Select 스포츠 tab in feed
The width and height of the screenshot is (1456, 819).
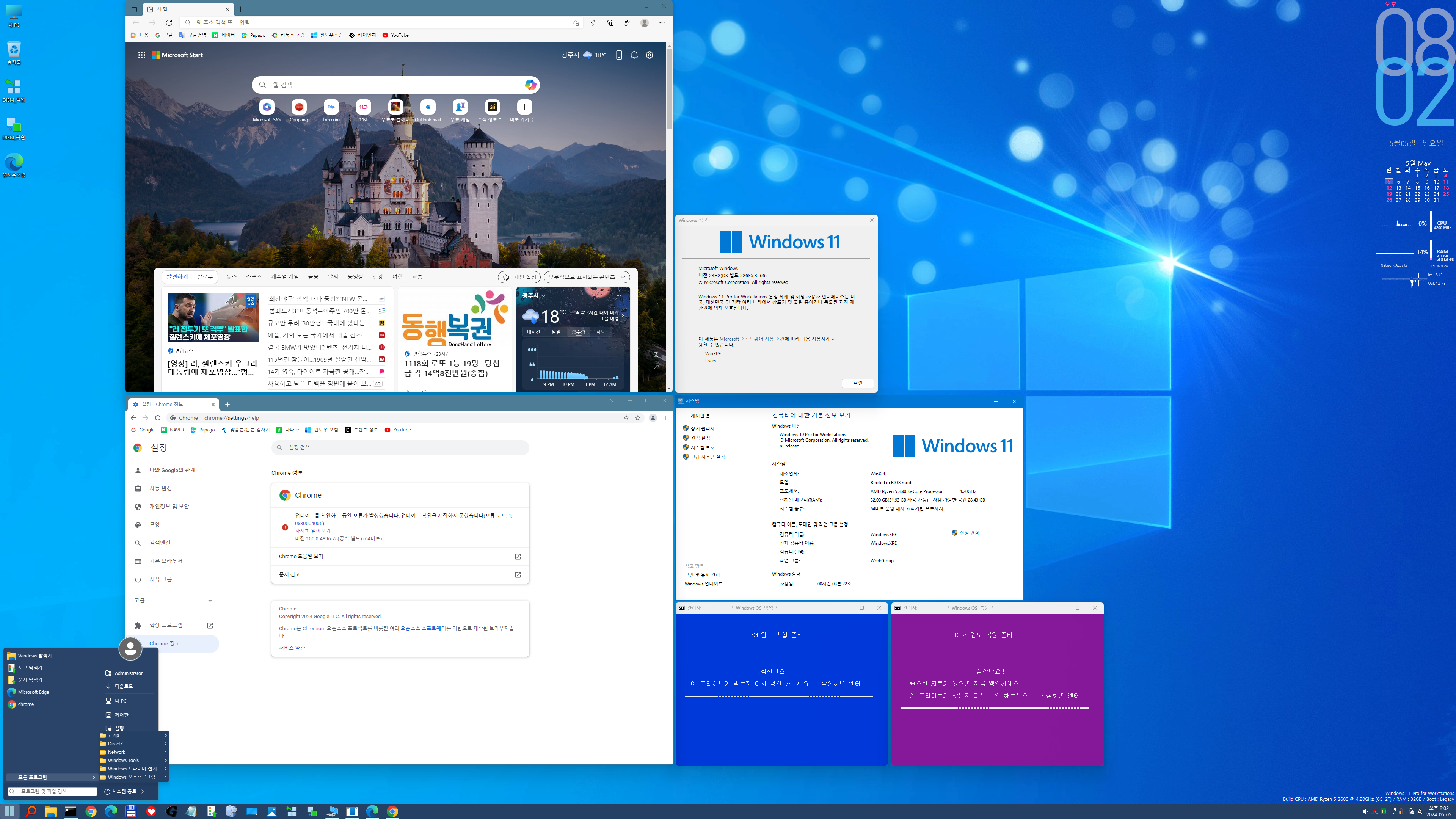[x=253, y=276]
